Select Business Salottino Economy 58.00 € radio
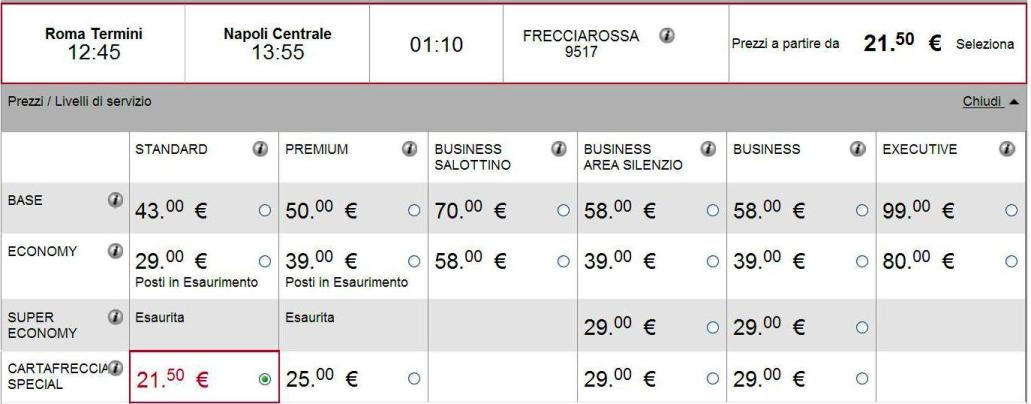 coord(563,261)
